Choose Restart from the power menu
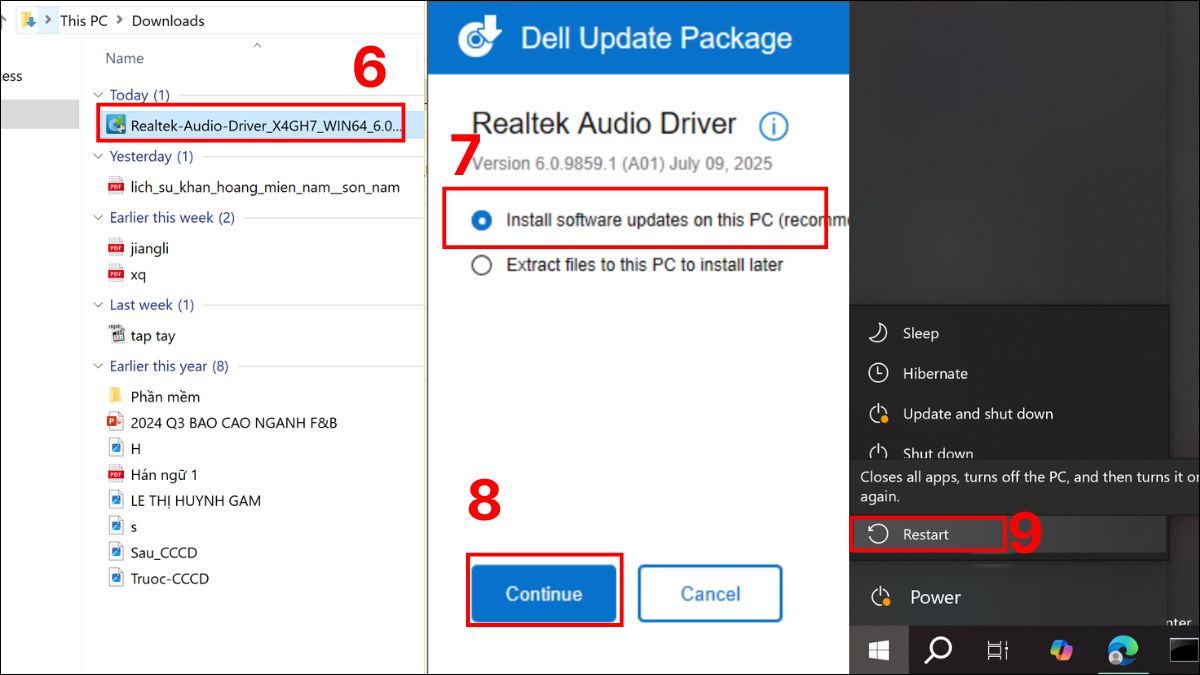Screen dimensions: 1200x675 pyautogui.click(x=928, y=534)
